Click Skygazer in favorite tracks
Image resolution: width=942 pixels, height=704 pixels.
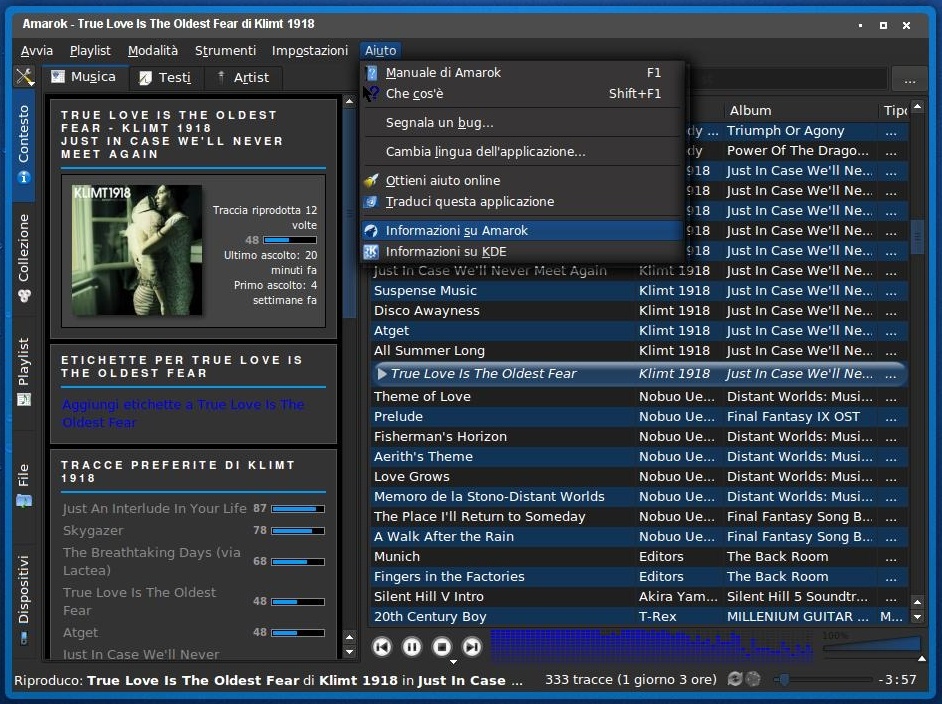[93, 530]
